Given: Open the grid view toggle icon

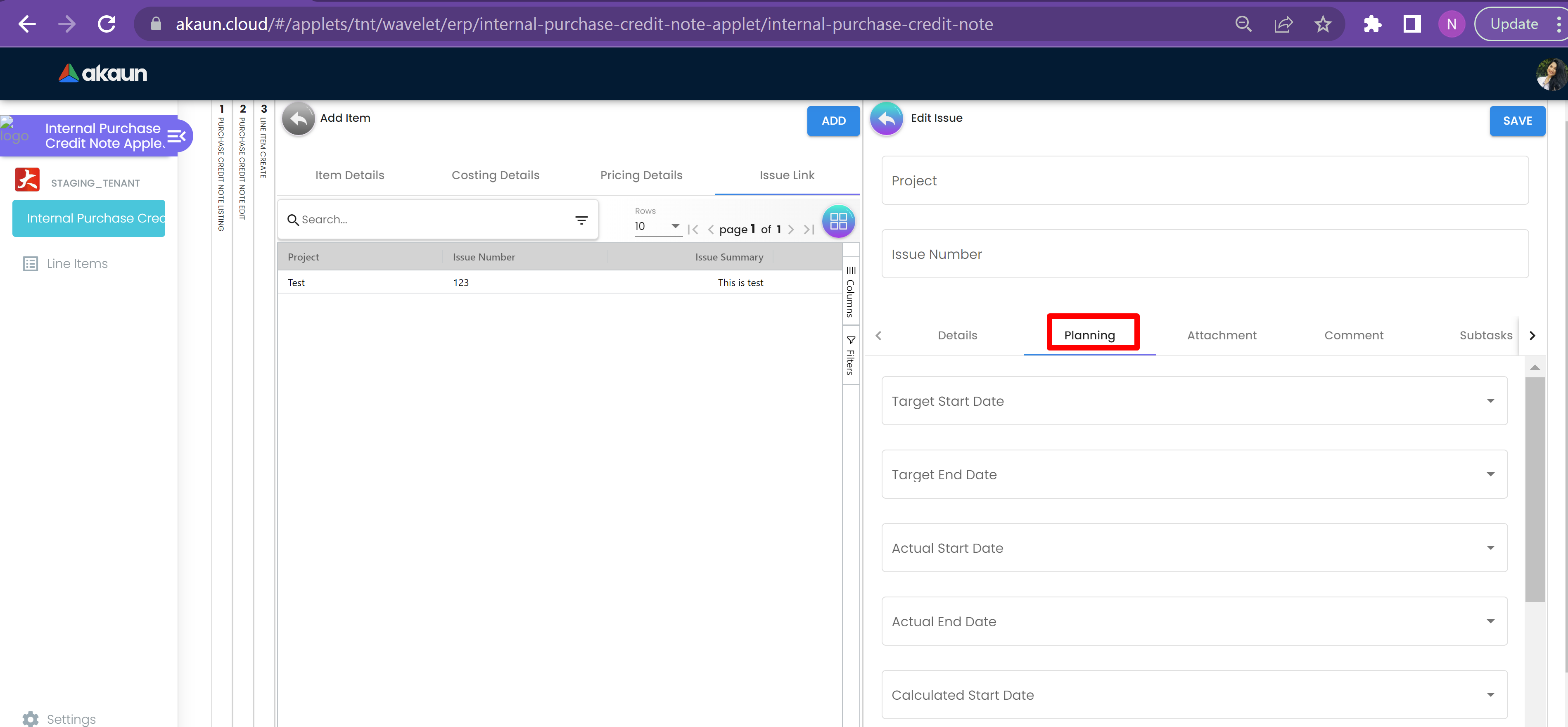Looking at the screenshot, I should pyautogui.click(x=838, y=221).
